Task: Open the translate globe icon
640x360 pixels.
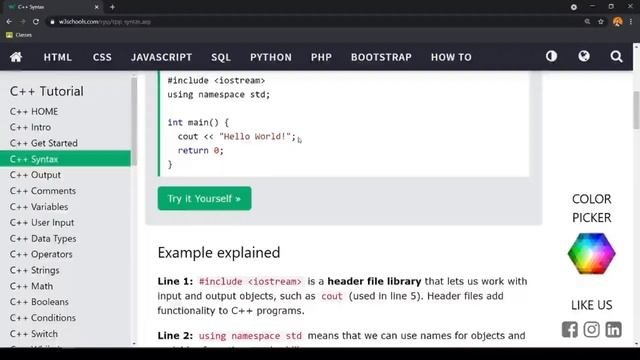Action: [x=584, y=56]
